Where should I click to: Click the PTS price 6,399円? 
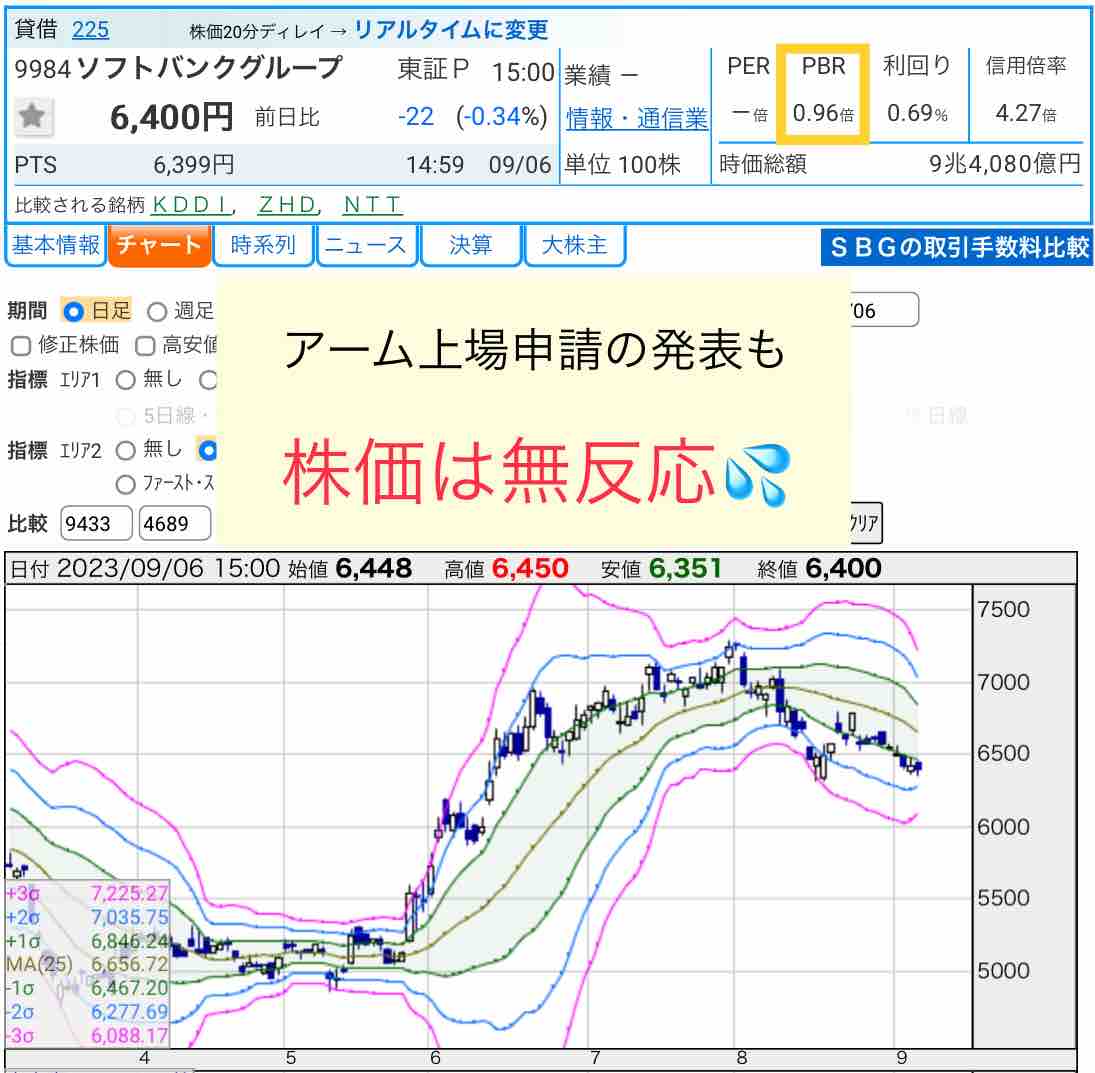click(193, 165)
